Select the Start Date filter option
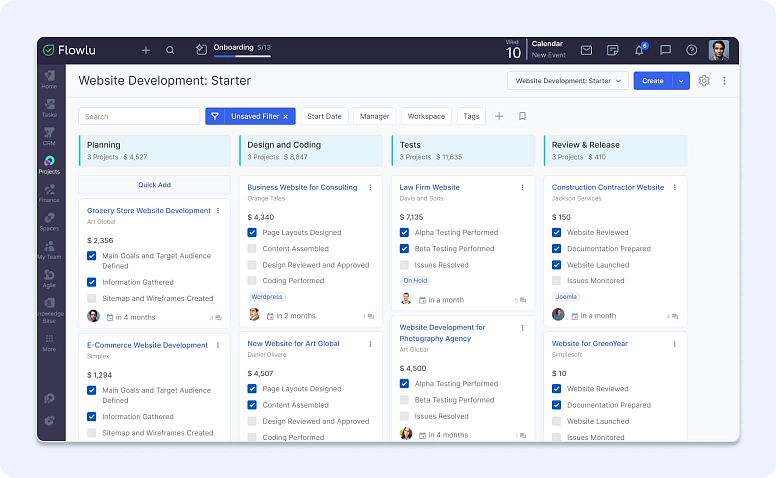Image resolution: width=776 pixels, height=478 pixels. coord(324,116)
